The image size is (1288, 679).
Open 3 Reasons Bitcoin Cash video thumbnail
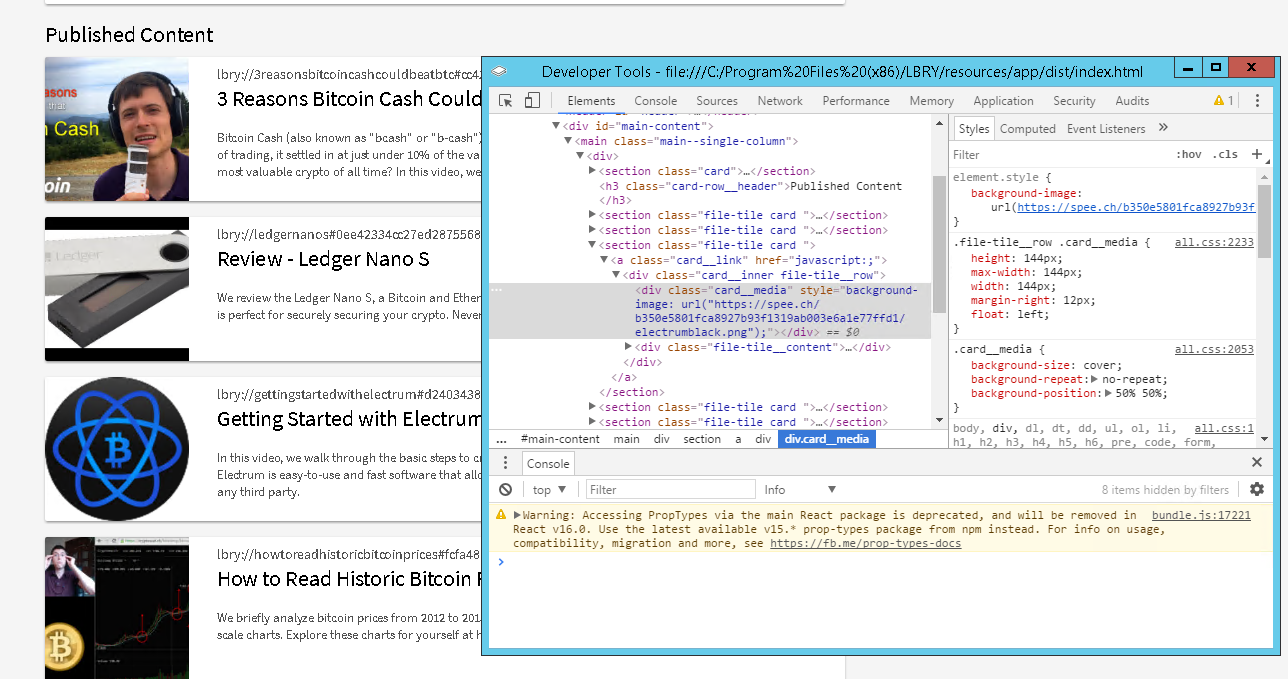[x=117, y=129]
